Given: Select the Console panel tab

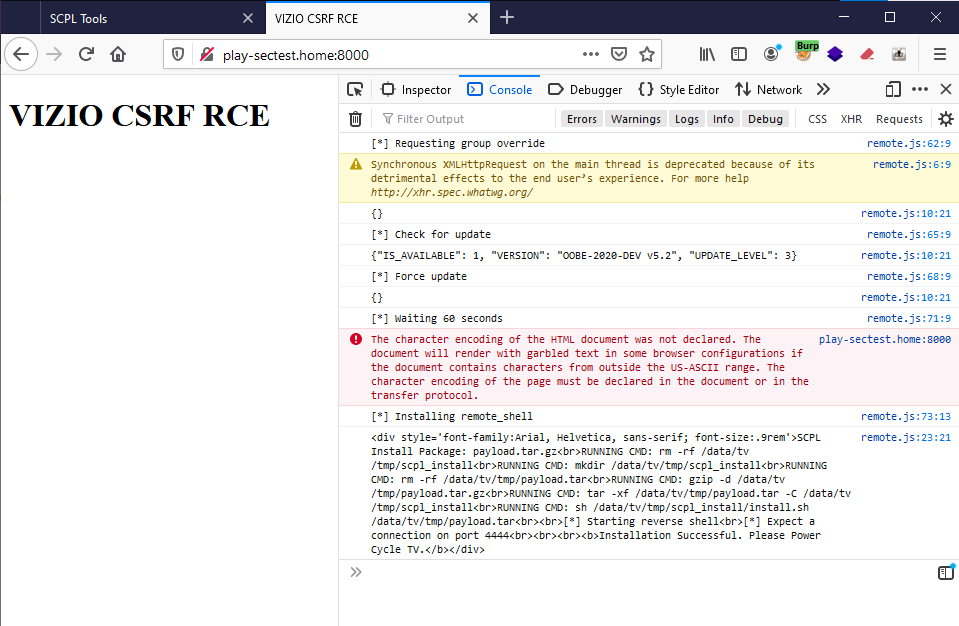Looking at the screenshot, I should tap(500, 90).
